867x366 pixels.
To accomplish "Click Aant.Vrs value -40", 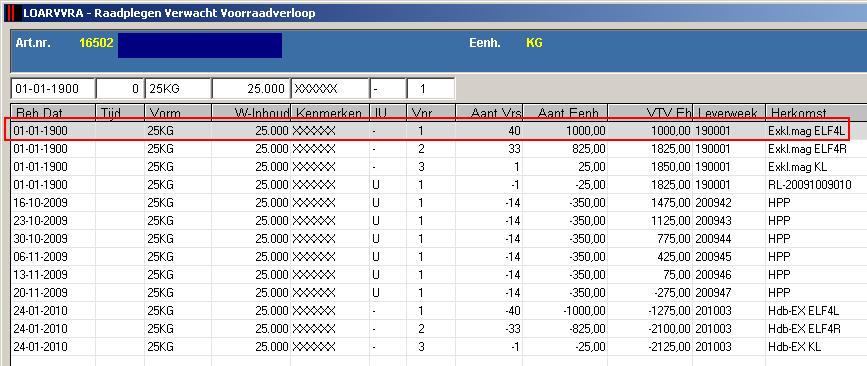I will [x=513, y=311].
